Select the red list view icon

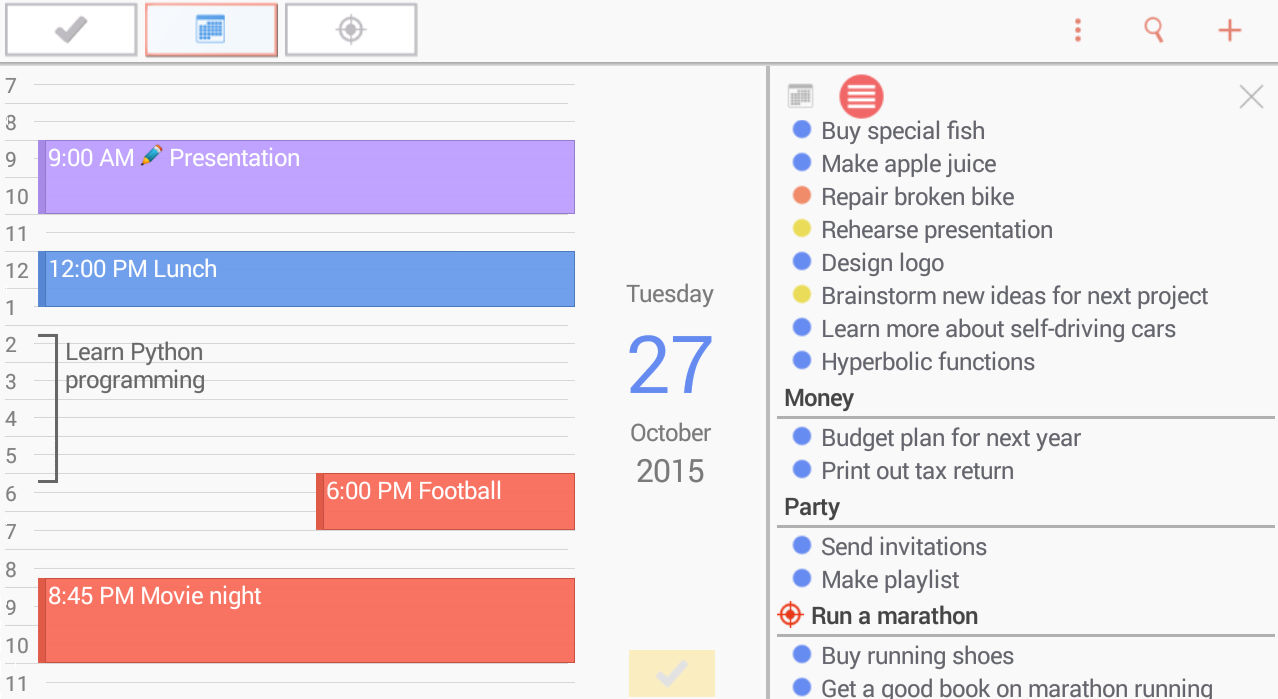click(861, 96)
